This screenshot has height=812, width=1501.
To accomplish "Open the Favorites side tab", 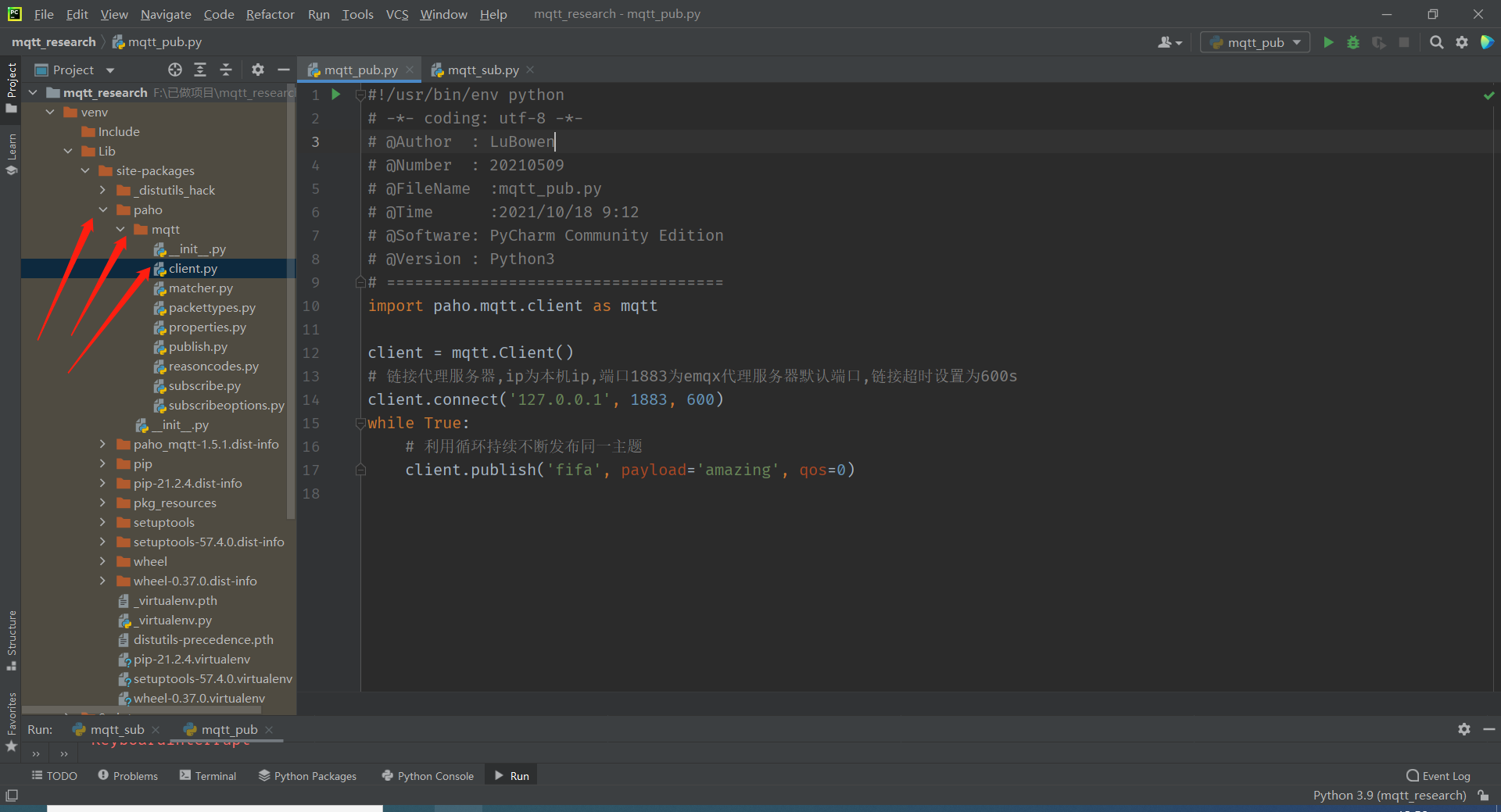I will coord(11,723).
